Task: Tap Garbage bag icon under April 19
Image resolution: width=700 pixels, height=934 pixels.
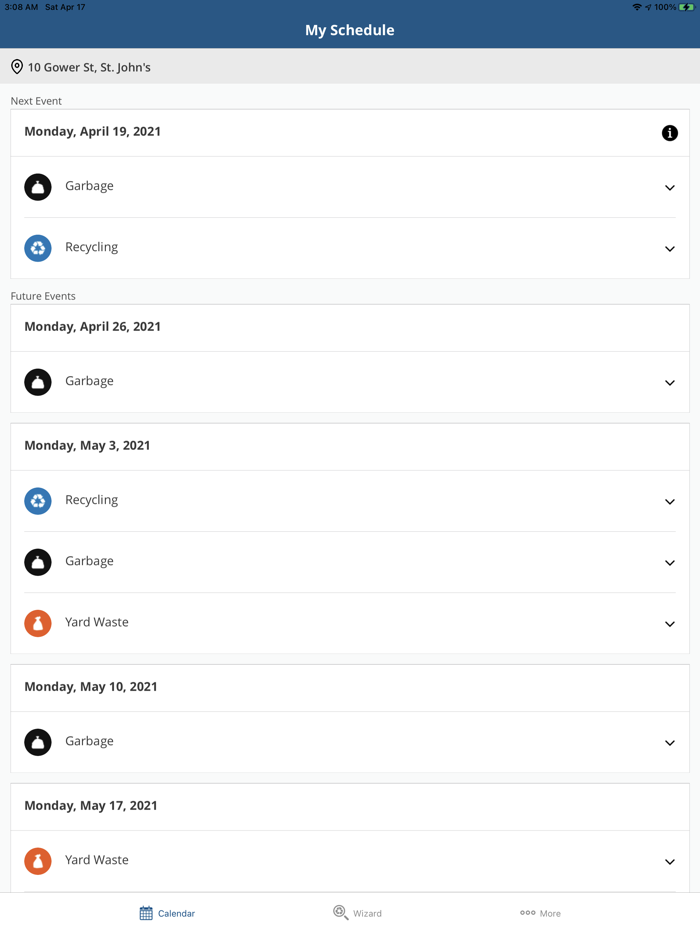Action: pos(38,187)
